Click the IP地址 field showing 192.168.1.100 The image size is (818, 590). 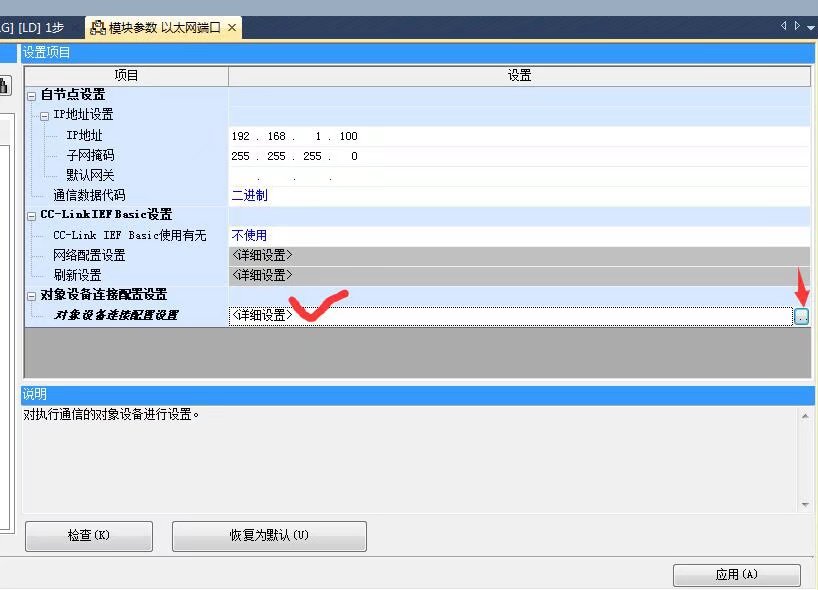pos(295,136)
